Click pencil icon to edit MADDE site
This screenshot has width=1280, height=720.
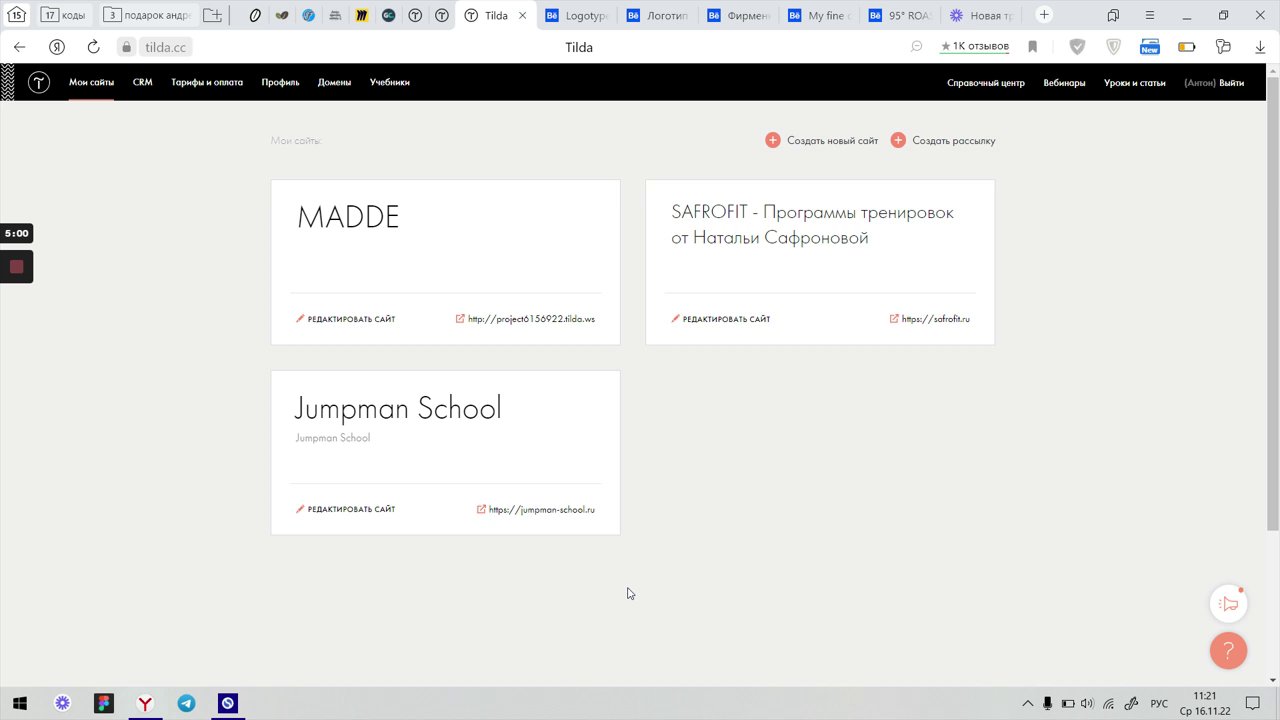click(x=300, y=319)
